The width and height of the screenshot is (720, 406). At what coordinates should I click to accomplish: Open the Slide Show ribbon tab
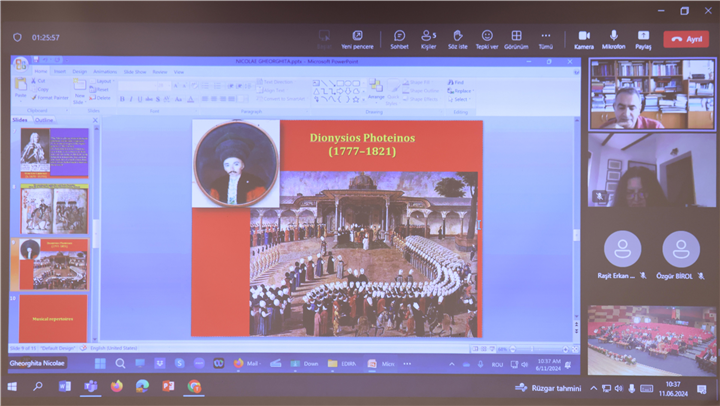[135, 72]
